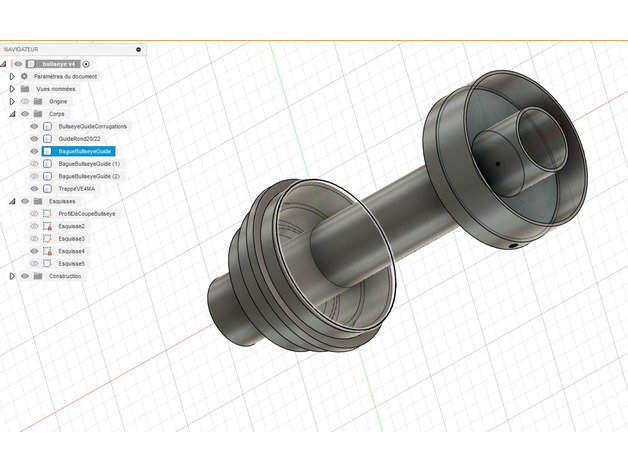Toggle visibility of the Esquisses folder
Image resolution: width=628 pixels, height=472 pixels.
click(24, 201)
